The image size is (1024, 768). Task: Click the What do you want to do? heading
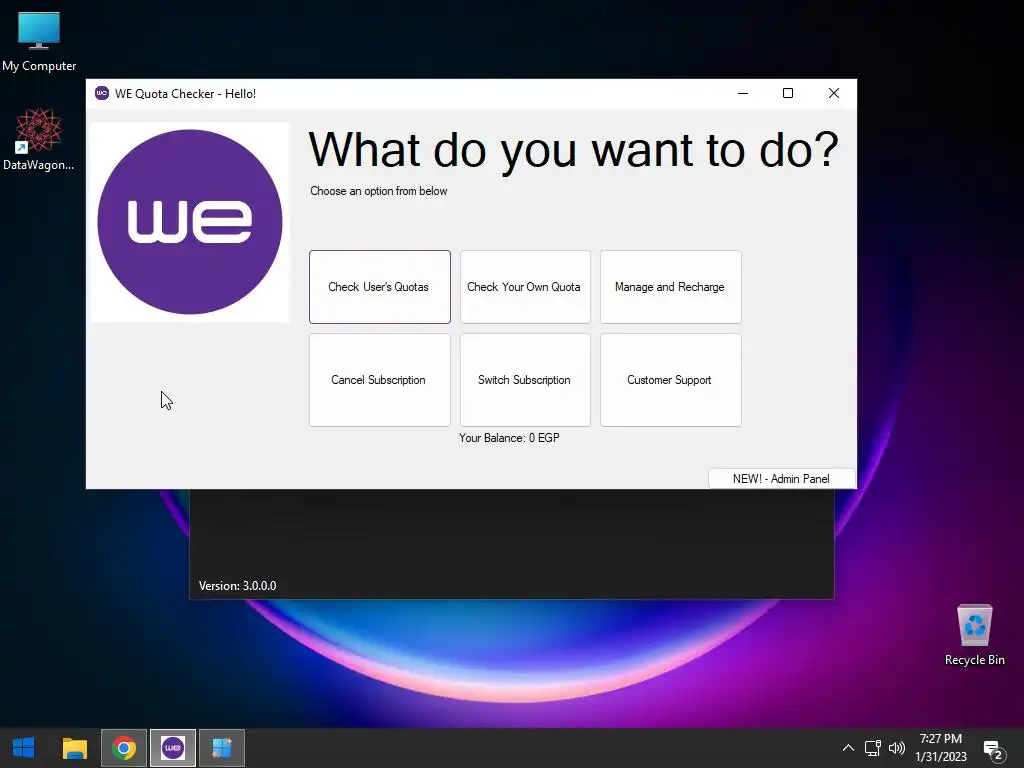pyautogui.click(x=573, y=151)
